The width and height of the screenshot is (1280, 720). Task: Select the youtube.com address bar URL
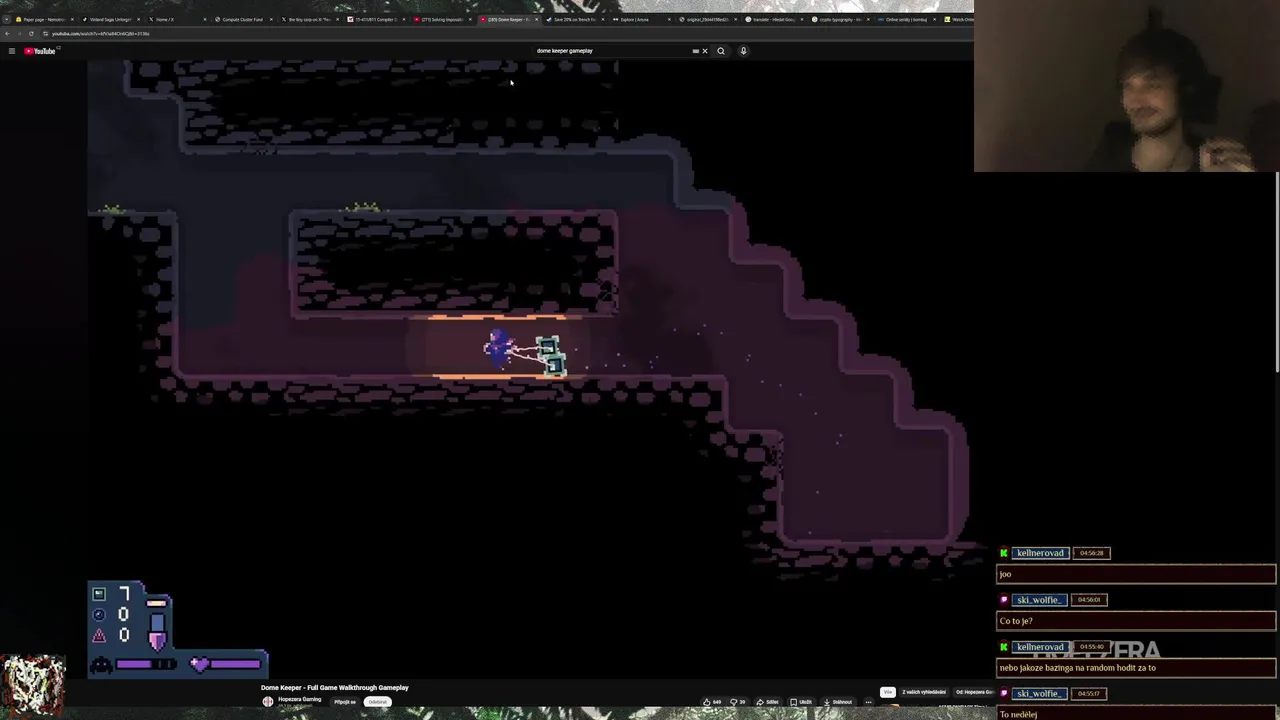(100, 34)
